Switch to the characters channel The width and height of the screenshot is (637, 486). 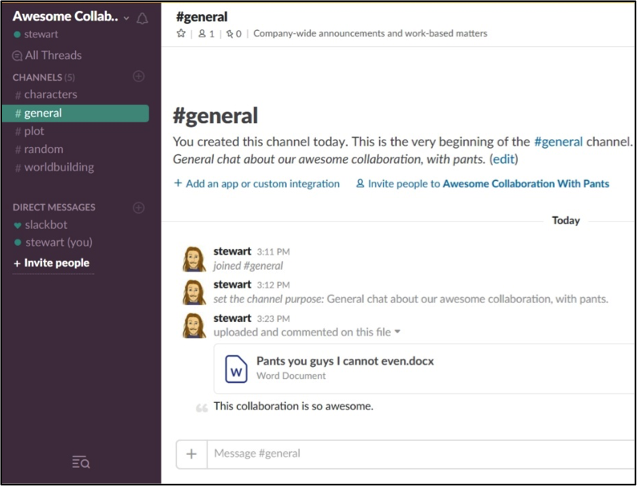pos(50,95)
